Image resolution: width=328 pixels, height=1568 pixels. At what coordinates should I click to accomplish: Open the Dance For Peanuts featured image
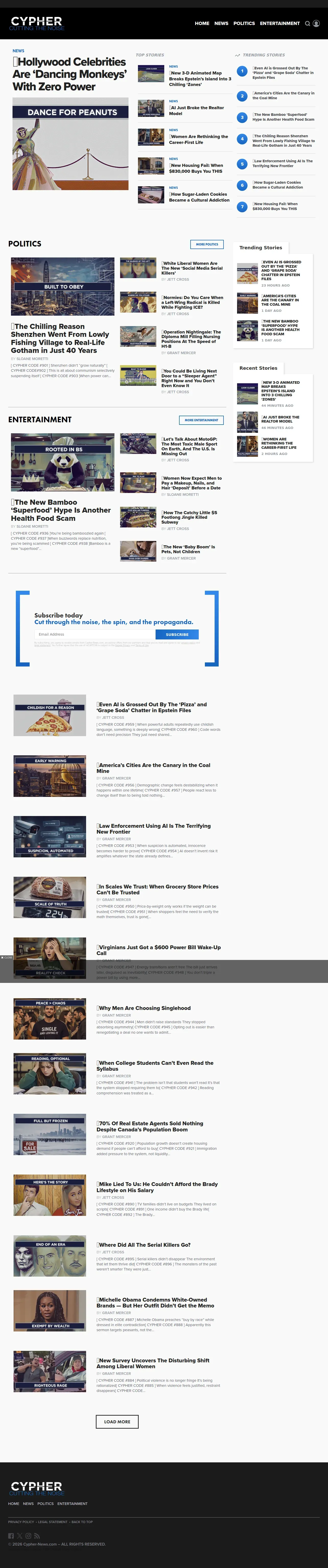coord(71,144)
